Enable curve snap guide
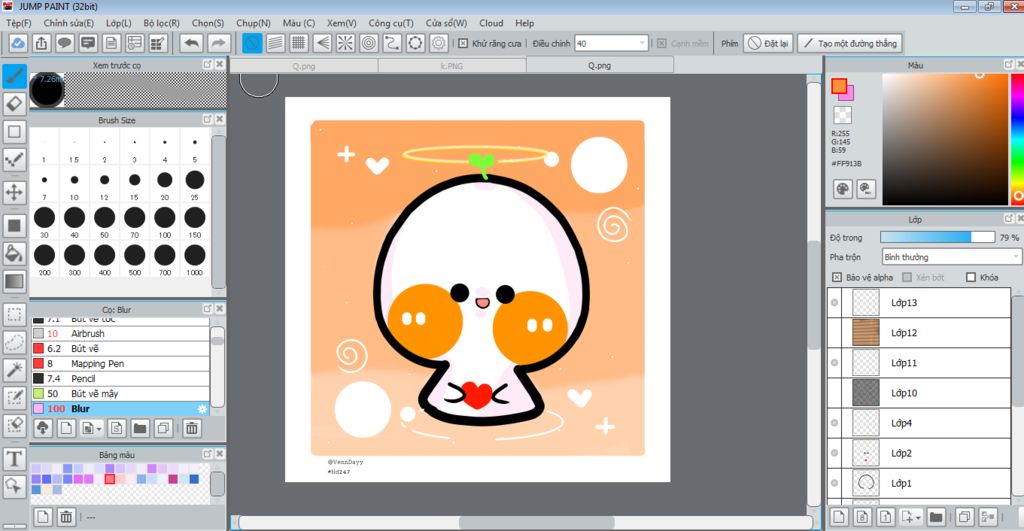The height and width of the screenshot is (531, 1024). click(x=392, y=44)
